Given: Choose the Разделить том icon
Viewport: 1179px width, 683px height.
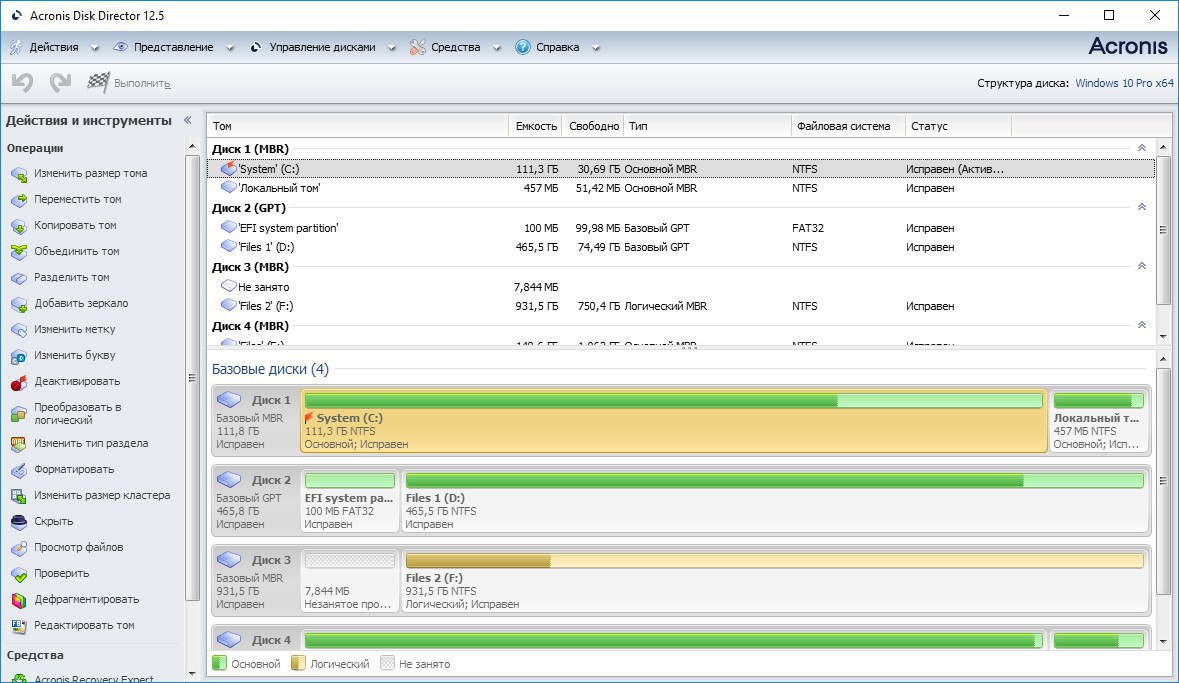Looking at the screenshot, I should coord(19,278).
